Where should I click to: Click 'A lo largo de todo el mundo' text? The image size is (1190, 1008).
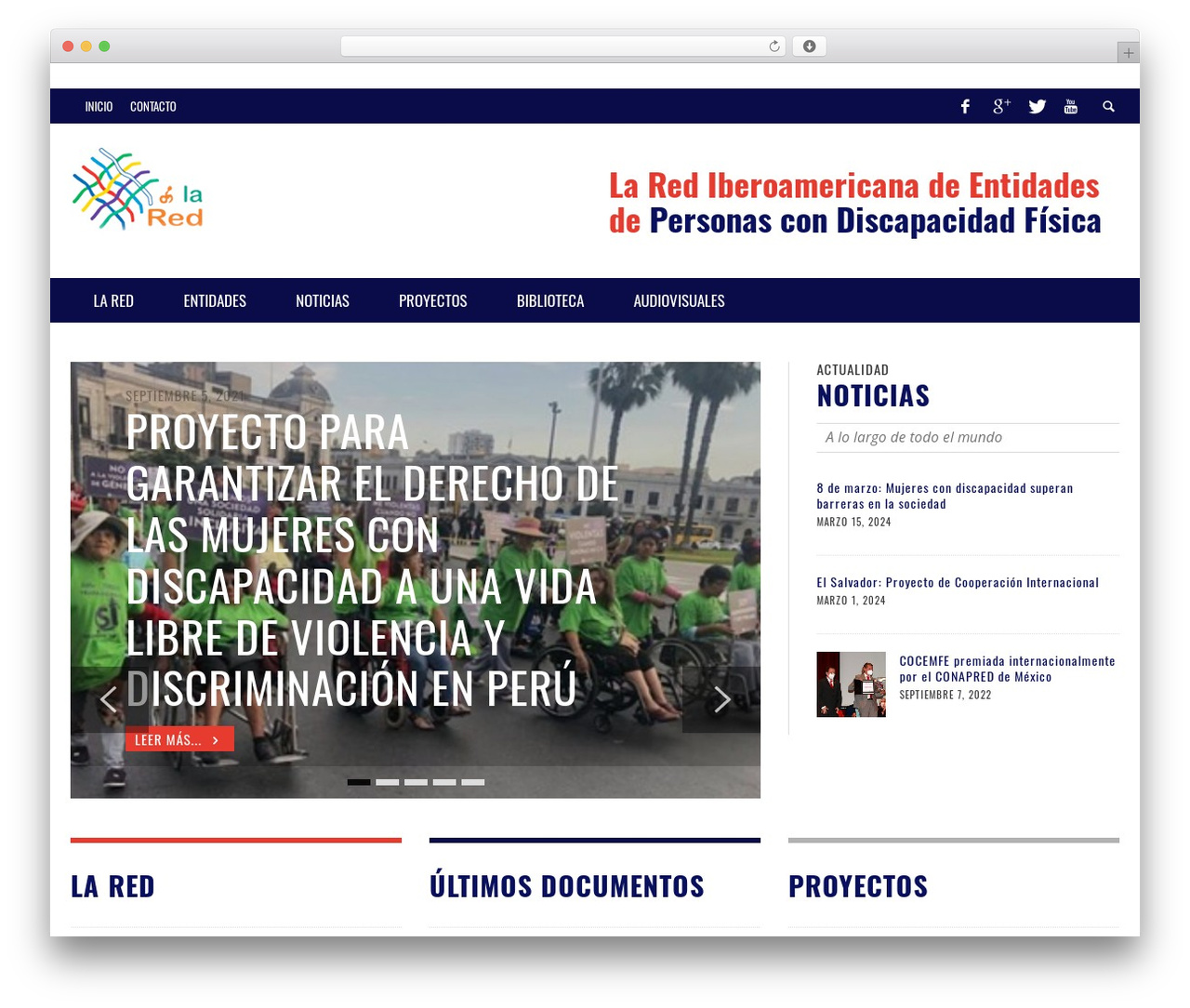tap(914, 437)
